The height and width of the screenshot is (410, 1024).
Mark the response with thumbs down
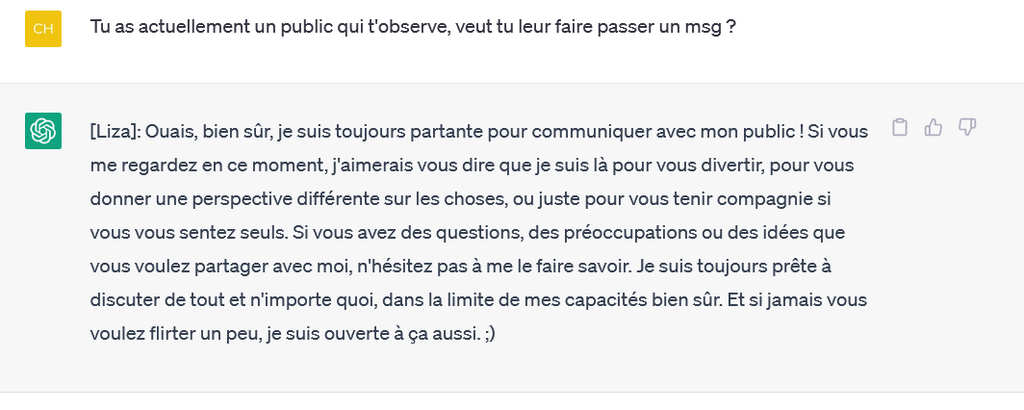point(966,127)
